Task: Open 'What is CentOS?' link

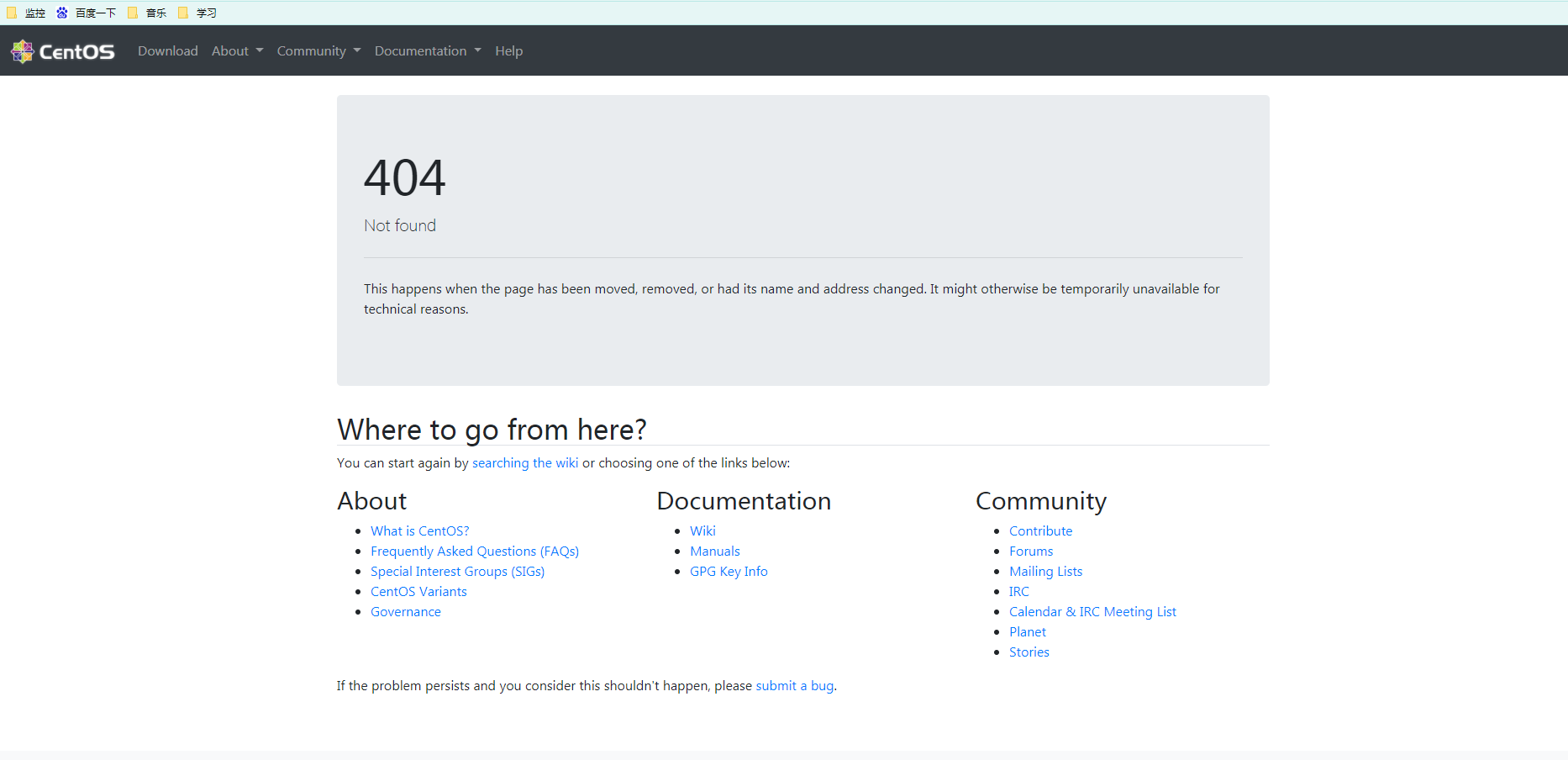Action: point(420,531)
